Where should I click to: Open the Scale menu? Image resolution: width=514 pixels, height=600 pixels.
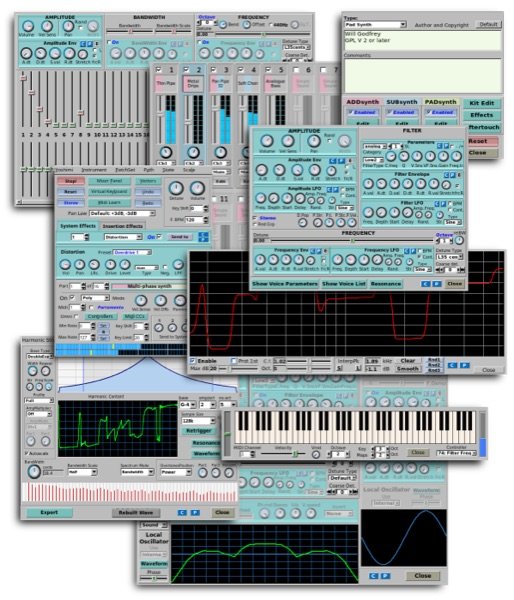pos(189,170)
